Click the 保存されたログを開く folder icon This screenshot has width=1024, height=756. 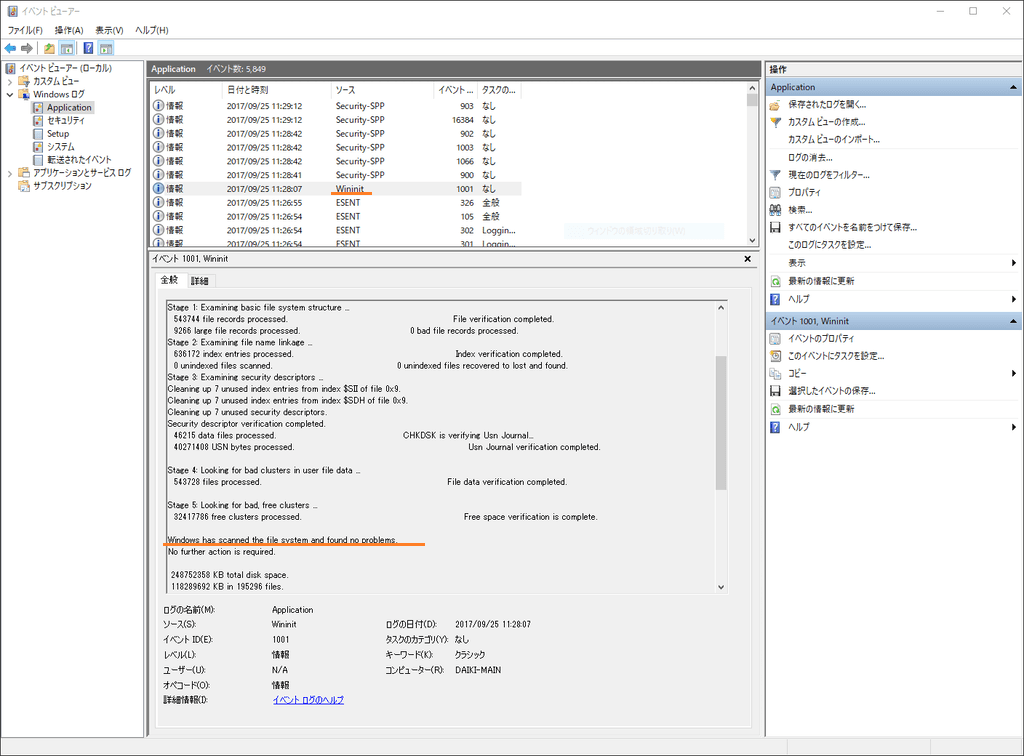click(x=775, y=104)
